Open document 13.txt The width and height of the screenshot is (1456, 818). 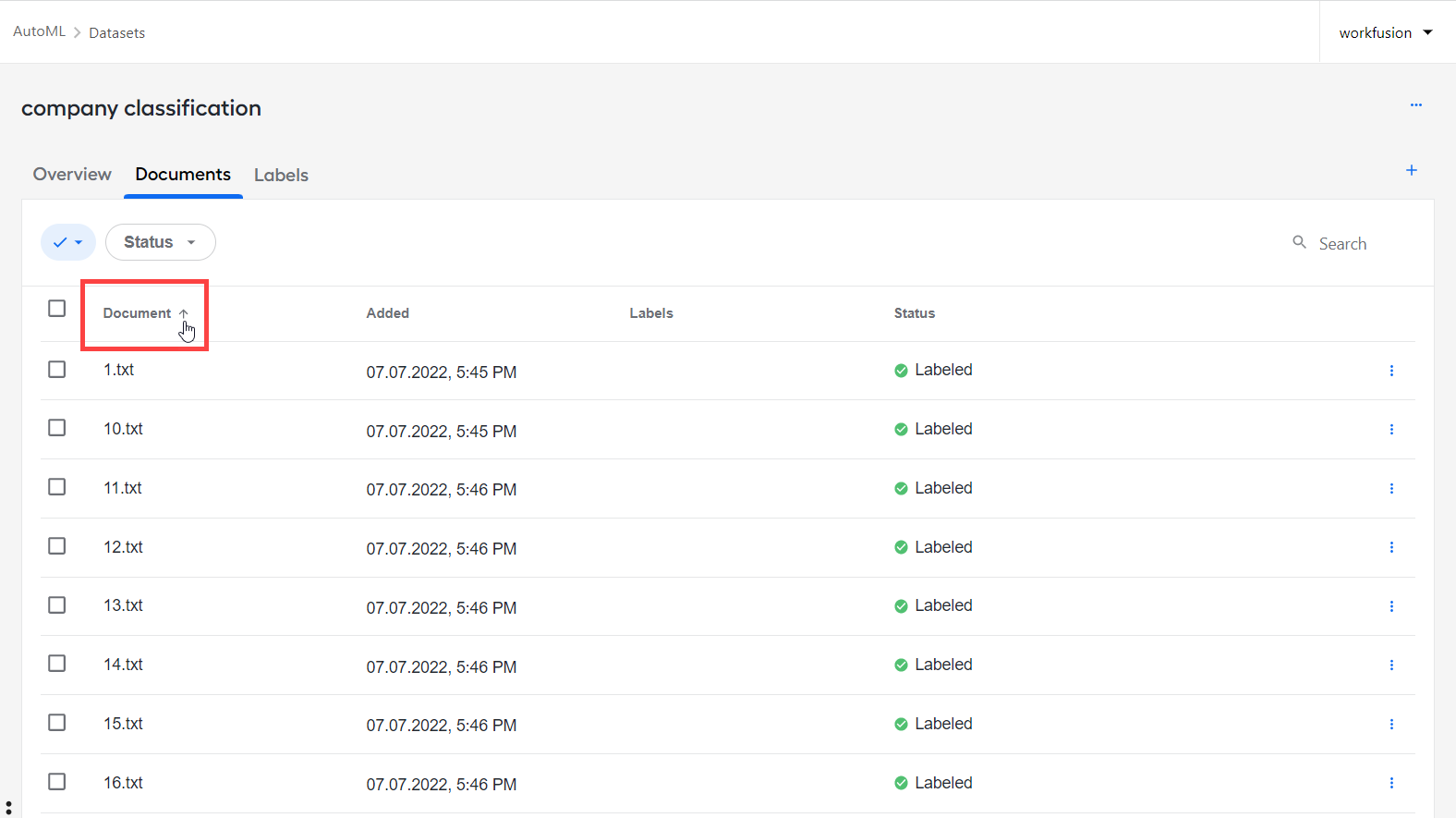[x=123, y=605]
